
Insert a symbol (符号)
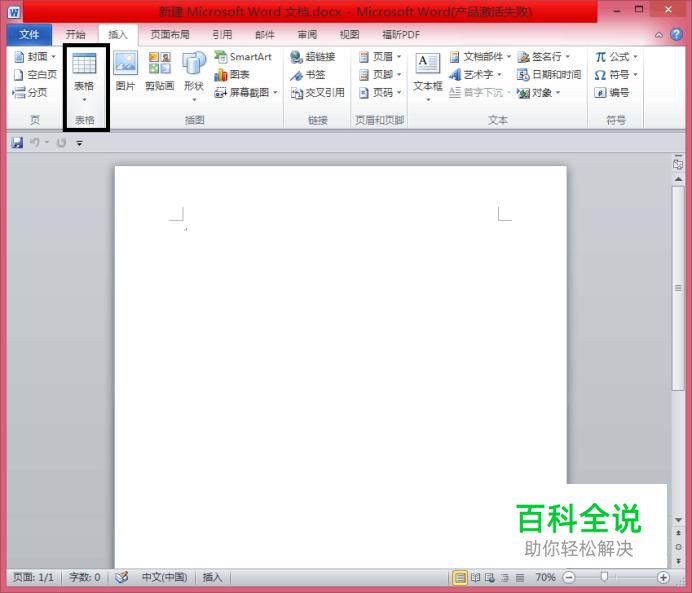tap(616, 75)
